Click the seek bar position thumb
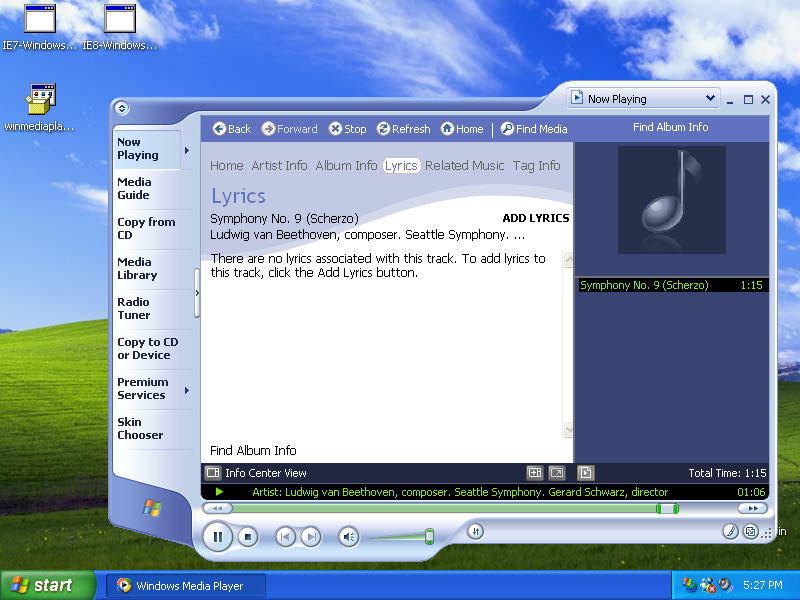Image resolution: width=800 pixels, height=600 pixels. 667,508
